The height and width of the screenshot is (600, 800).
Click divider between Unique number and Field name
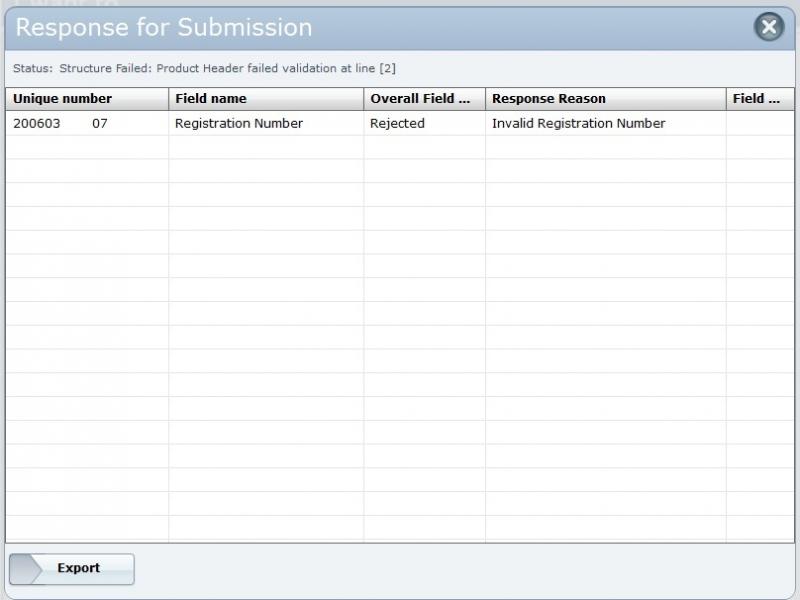click(x=168, y=99)
